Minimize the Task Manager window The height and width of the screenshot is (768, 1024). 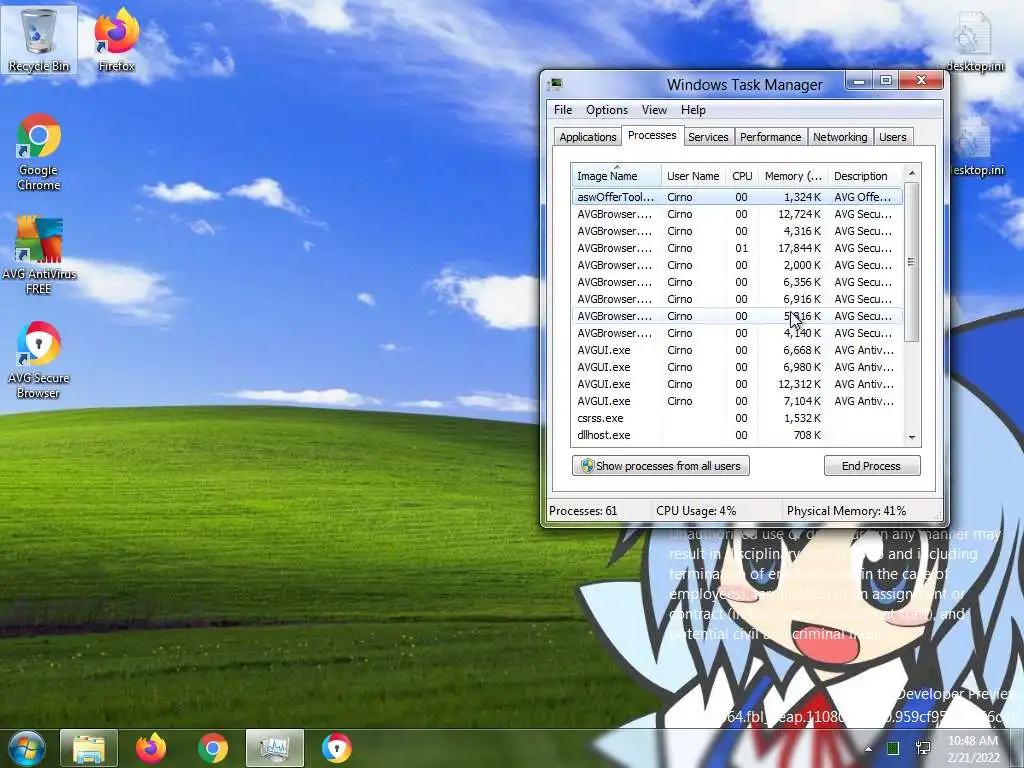[859, 81]
